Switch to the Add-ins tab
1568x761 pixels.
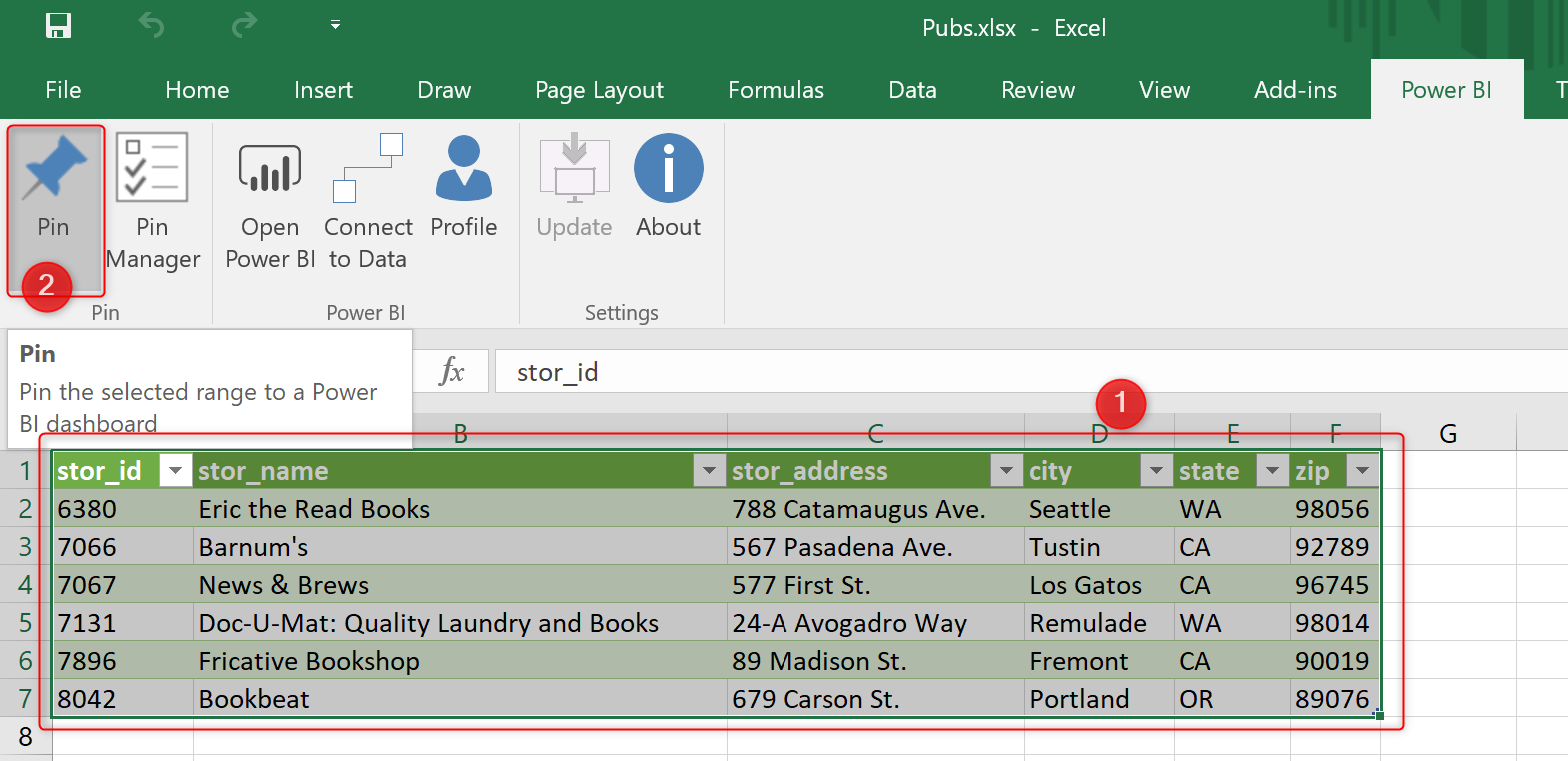1295,90
